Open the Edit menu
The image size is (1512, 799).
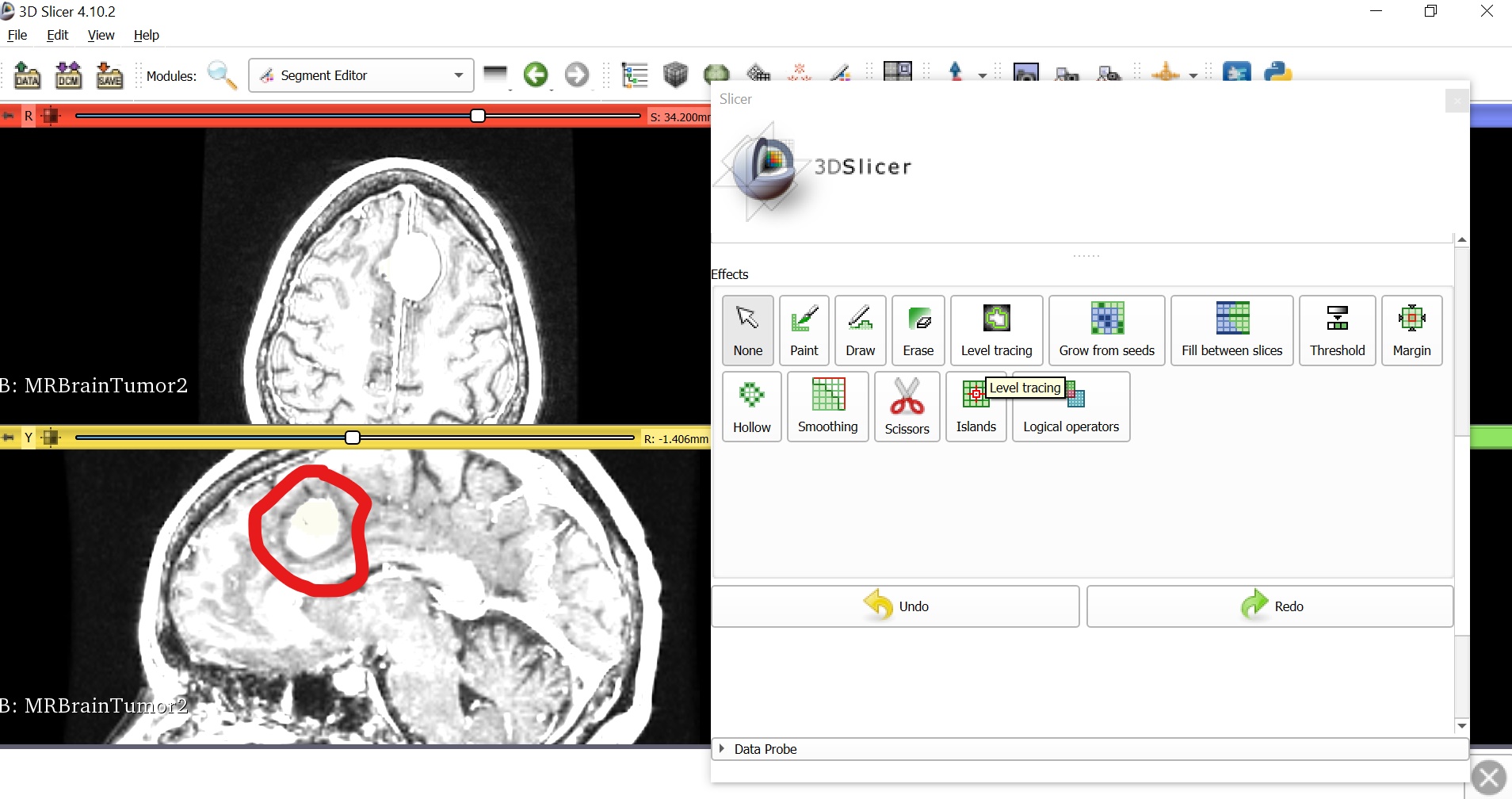point(56,35)
